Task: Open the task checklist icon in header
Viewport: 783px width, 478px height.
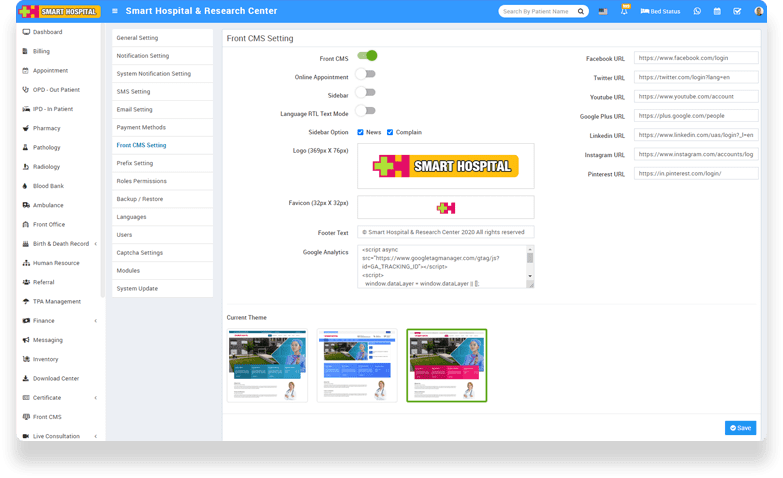Action: point(737,11)
